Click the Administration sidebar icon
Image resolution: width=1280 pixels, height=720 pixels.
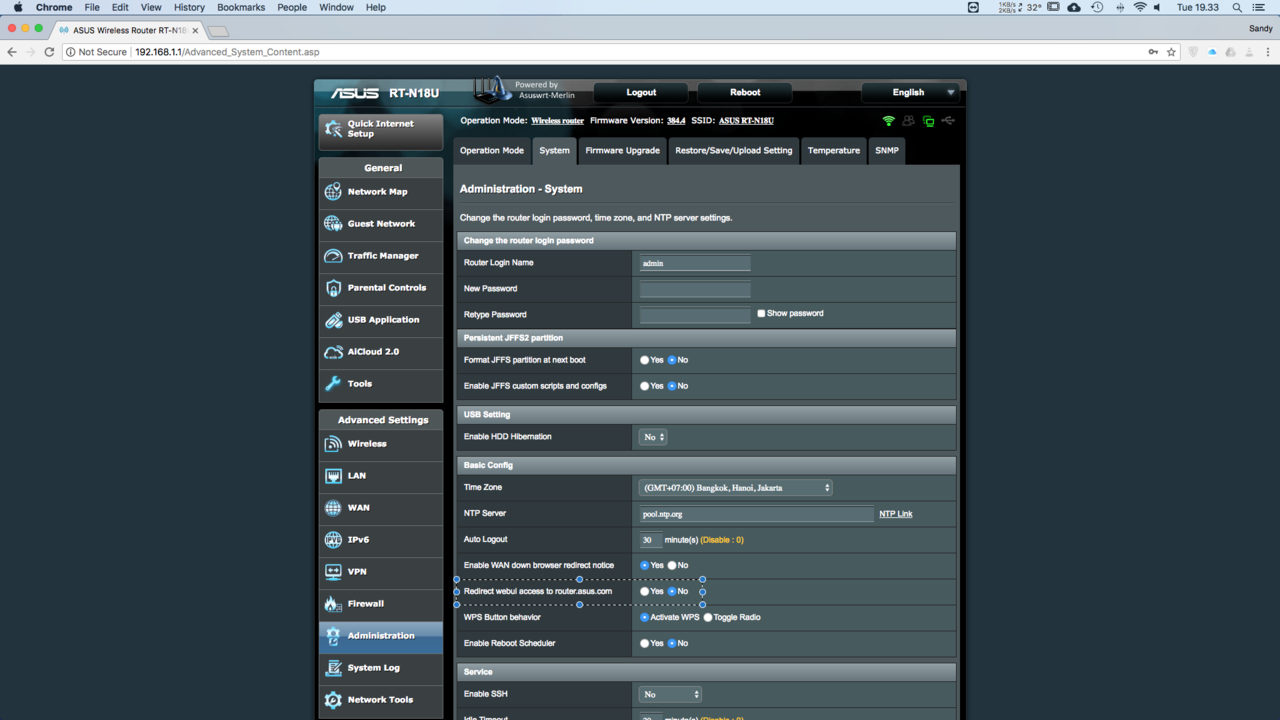[x=333, y=636]
